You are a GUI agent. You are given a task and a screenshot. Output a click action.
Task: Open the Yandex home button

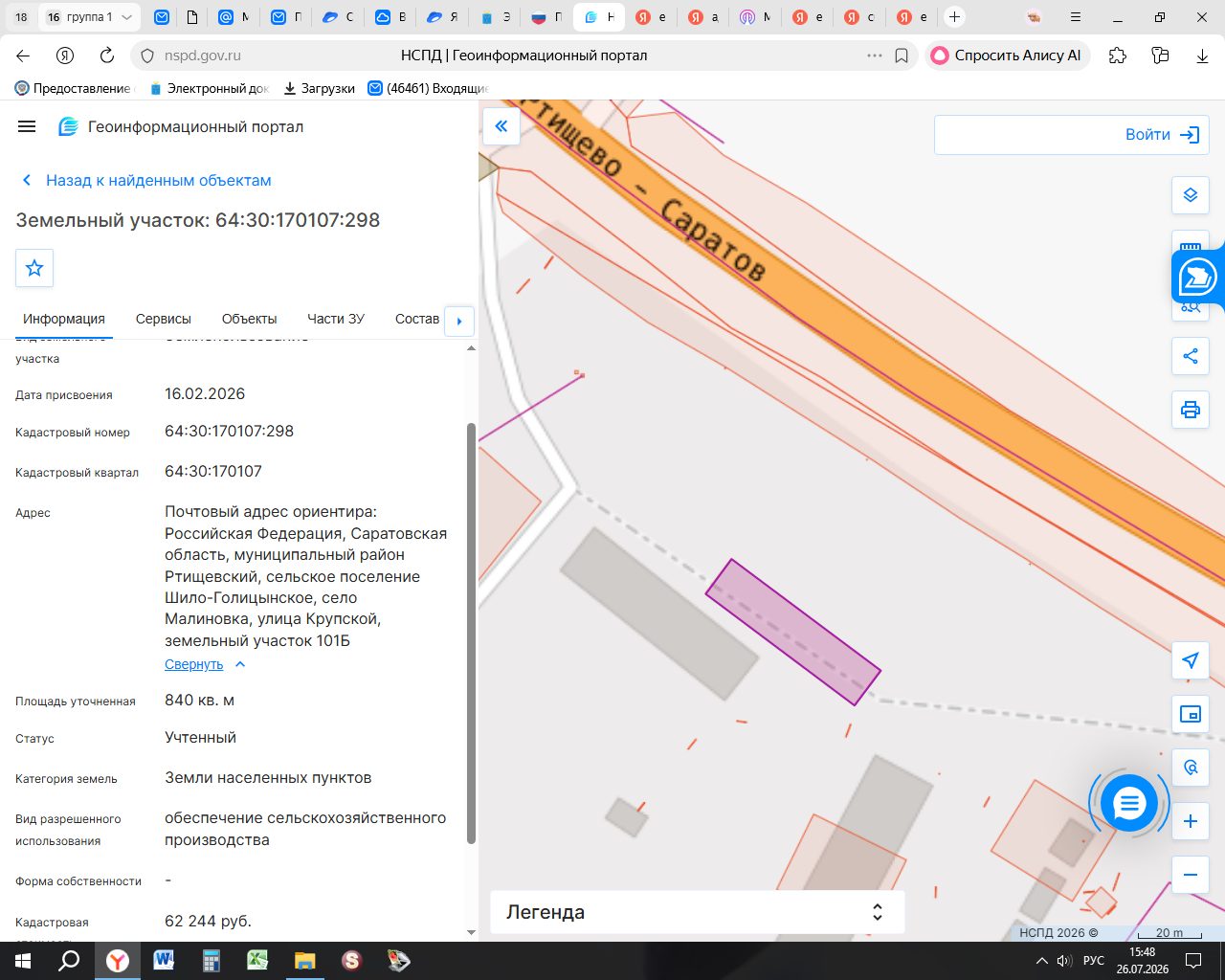(65, 56)
